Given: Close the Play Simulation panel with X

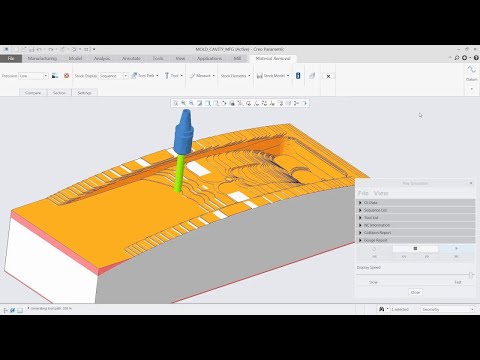Looking at the screenshot, I should click(471, 183).
